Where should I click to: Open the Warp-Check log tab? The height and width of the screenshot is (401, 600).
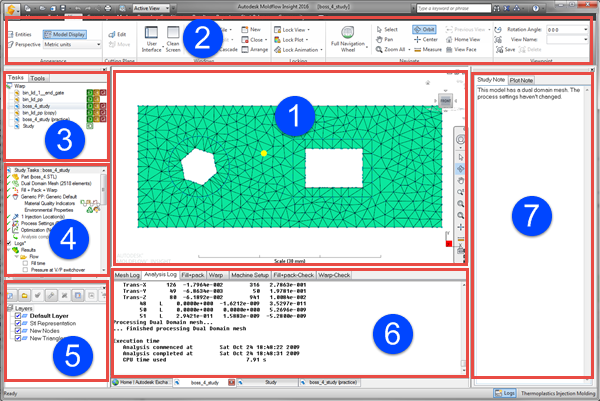click(334, 275)
